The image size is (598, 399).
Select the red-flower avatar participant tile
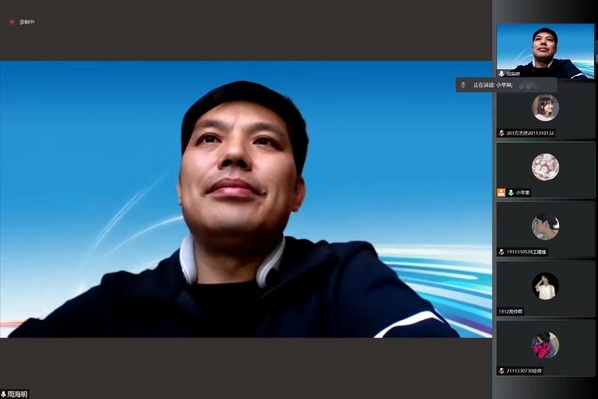point(545,349)
